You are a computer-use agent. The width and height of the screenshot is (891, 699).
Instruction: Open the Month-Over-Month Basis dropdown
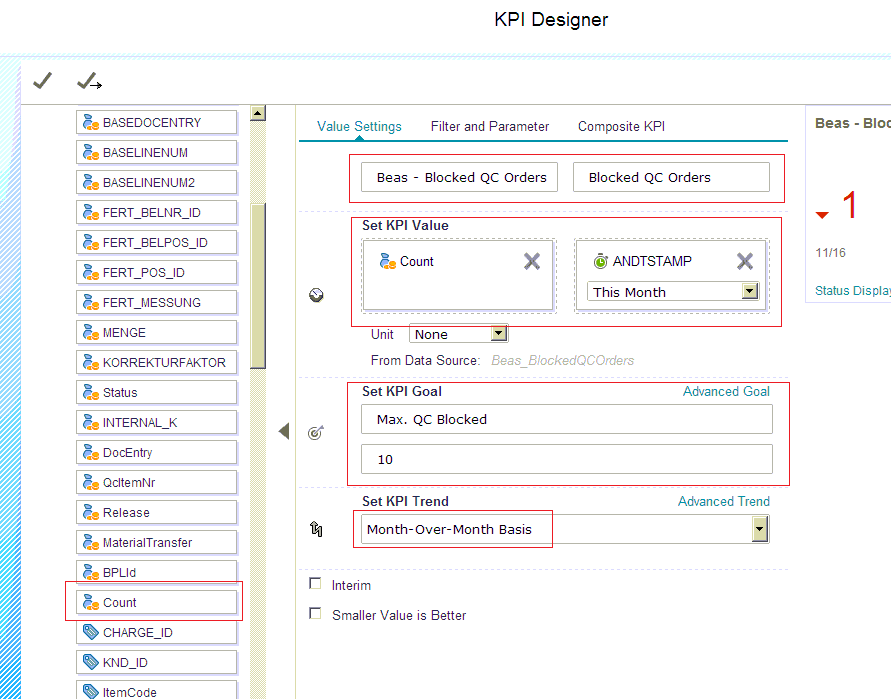tap(758, 529)
